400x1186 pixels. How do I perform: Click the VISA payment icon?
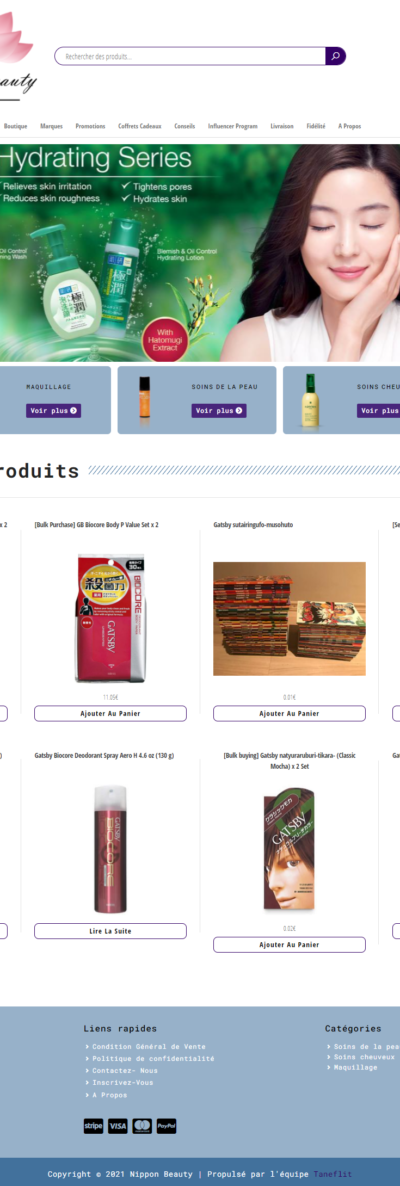coord(118,1125)
